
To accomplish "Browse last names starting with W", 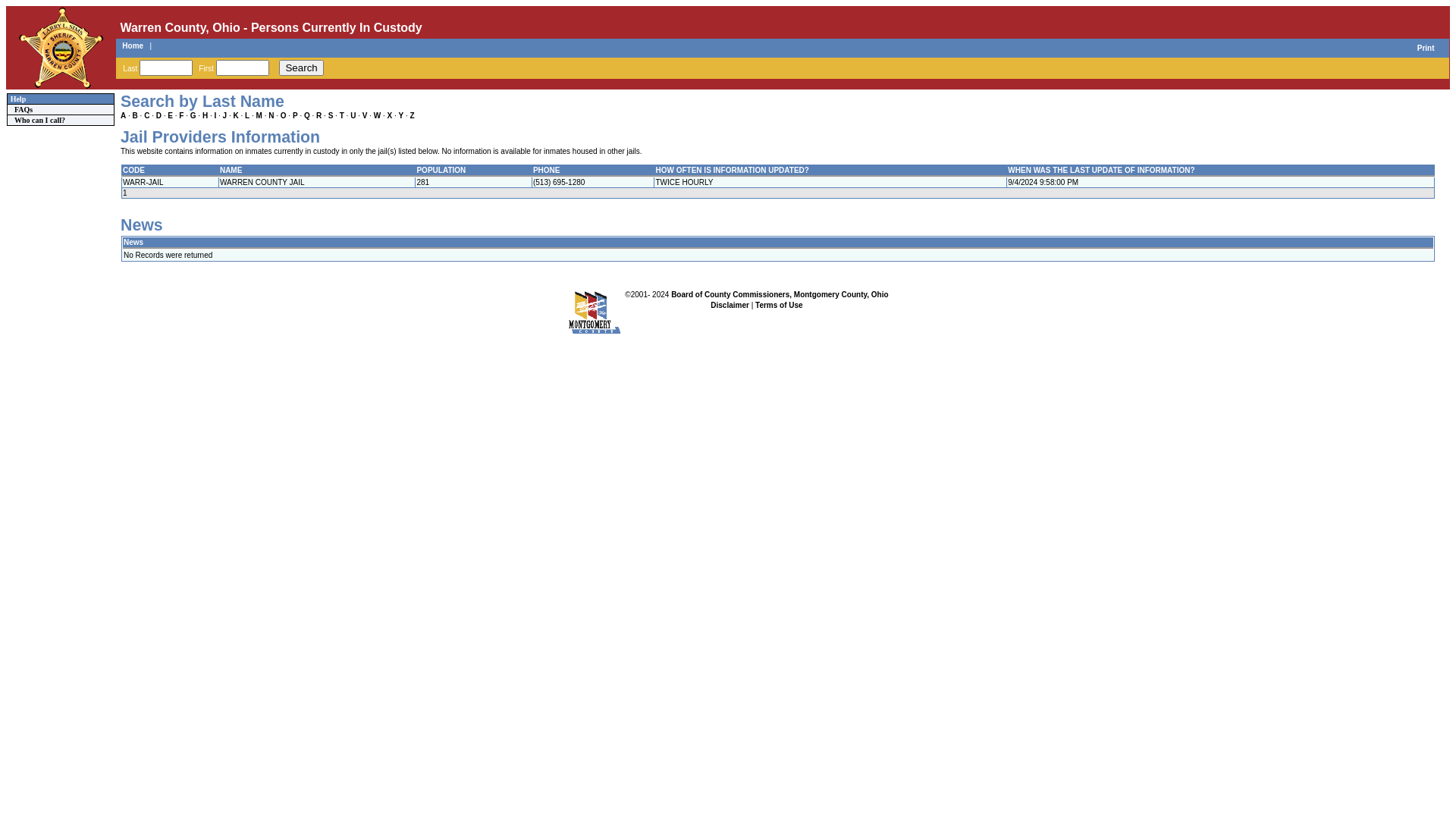I will click(x=377, y=116).
